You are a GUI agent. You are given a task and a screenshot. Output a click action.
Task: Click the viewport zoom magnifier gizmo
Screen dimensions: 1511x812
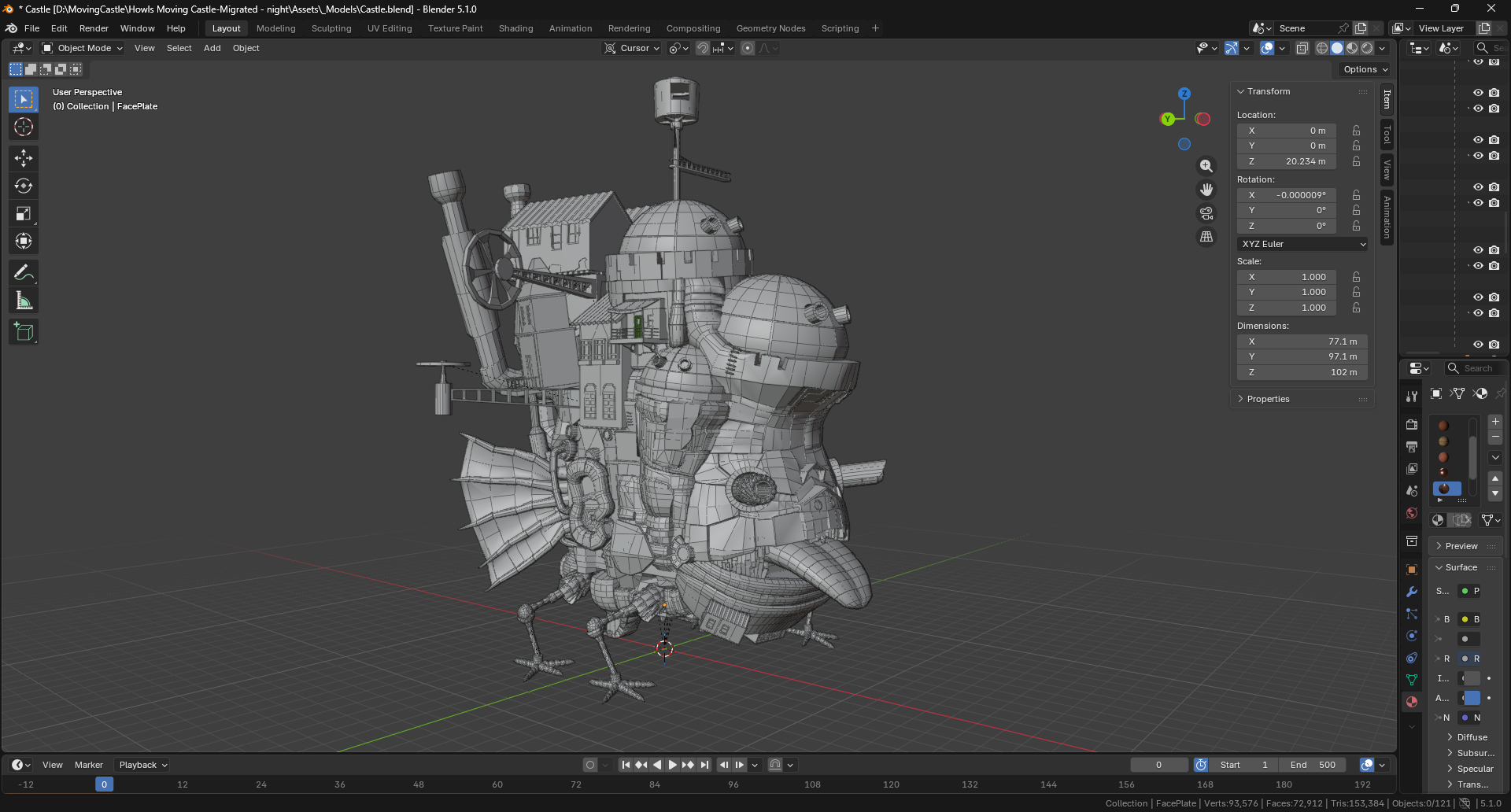coord(1206,166)
